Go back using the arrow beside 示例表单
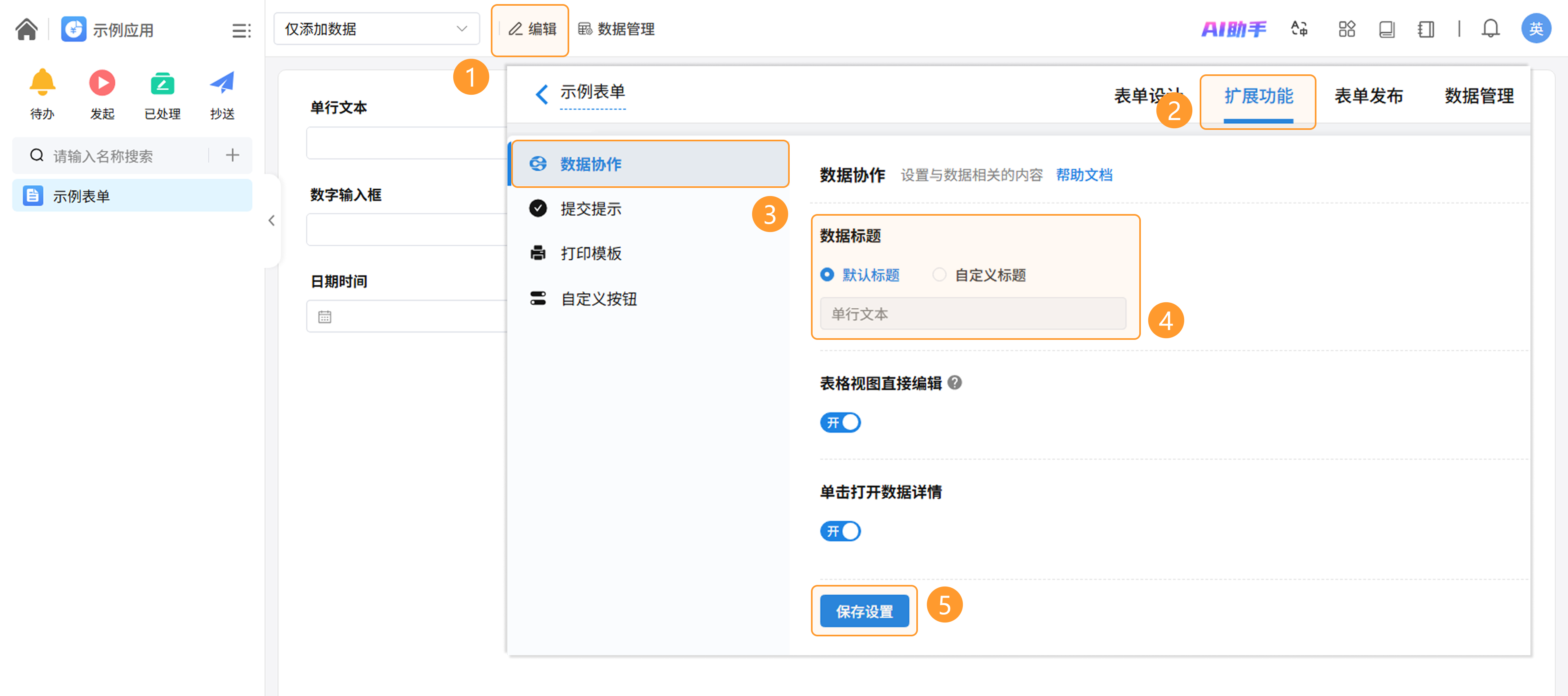1568x696 pixels. point(541,94)
